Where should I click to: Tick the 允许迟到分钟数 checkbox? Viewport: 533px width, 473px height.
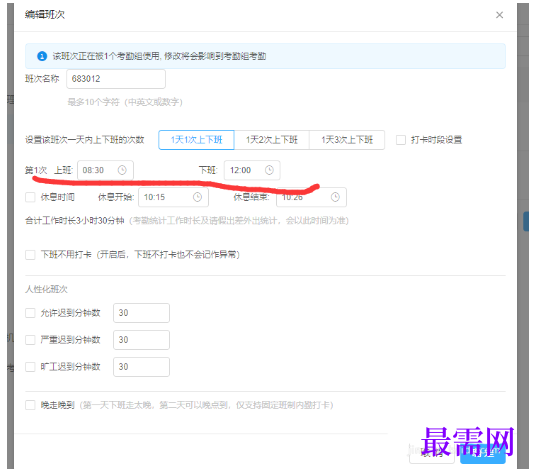(x=30, y=313)
